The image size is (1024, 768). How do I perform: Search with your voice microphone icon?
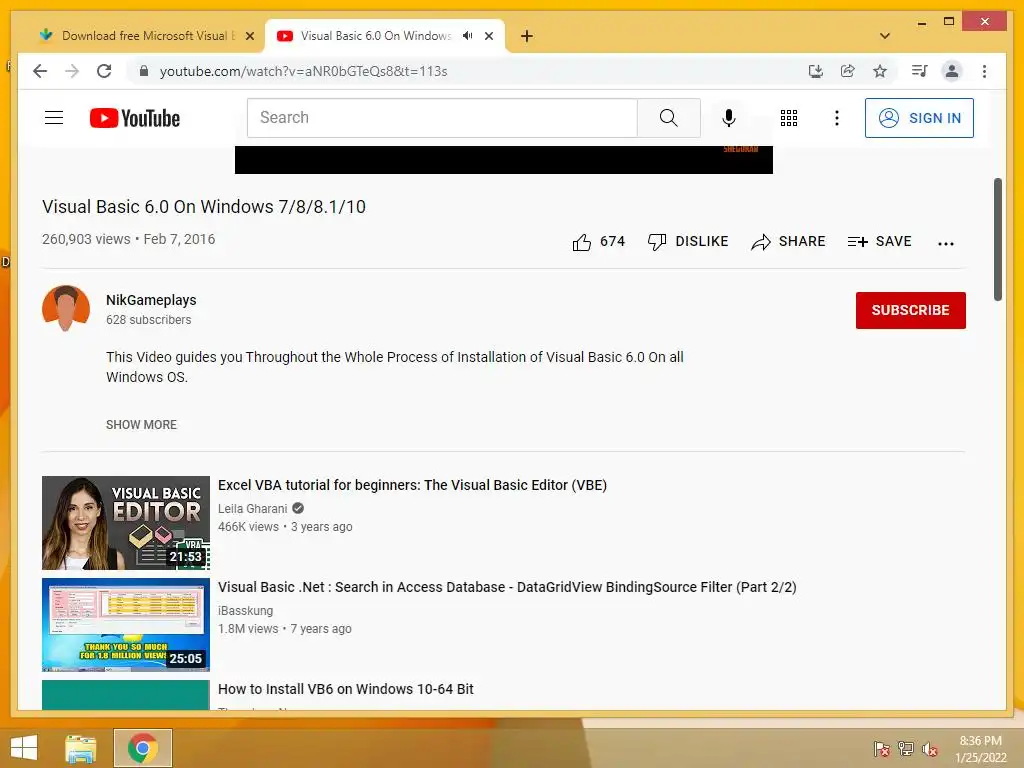pyautogui.click(x=729, y=118)
